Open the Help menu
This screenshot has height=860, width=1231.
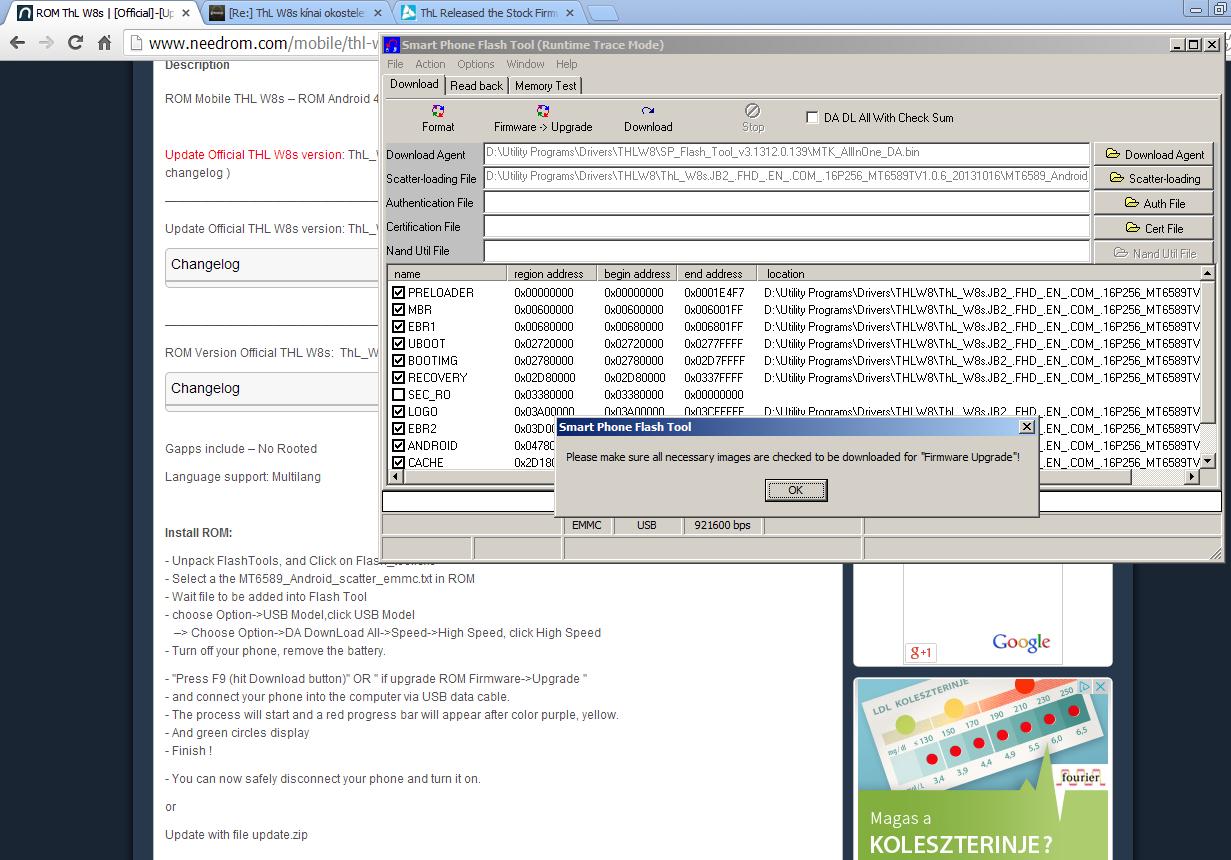tap(567, 64)
